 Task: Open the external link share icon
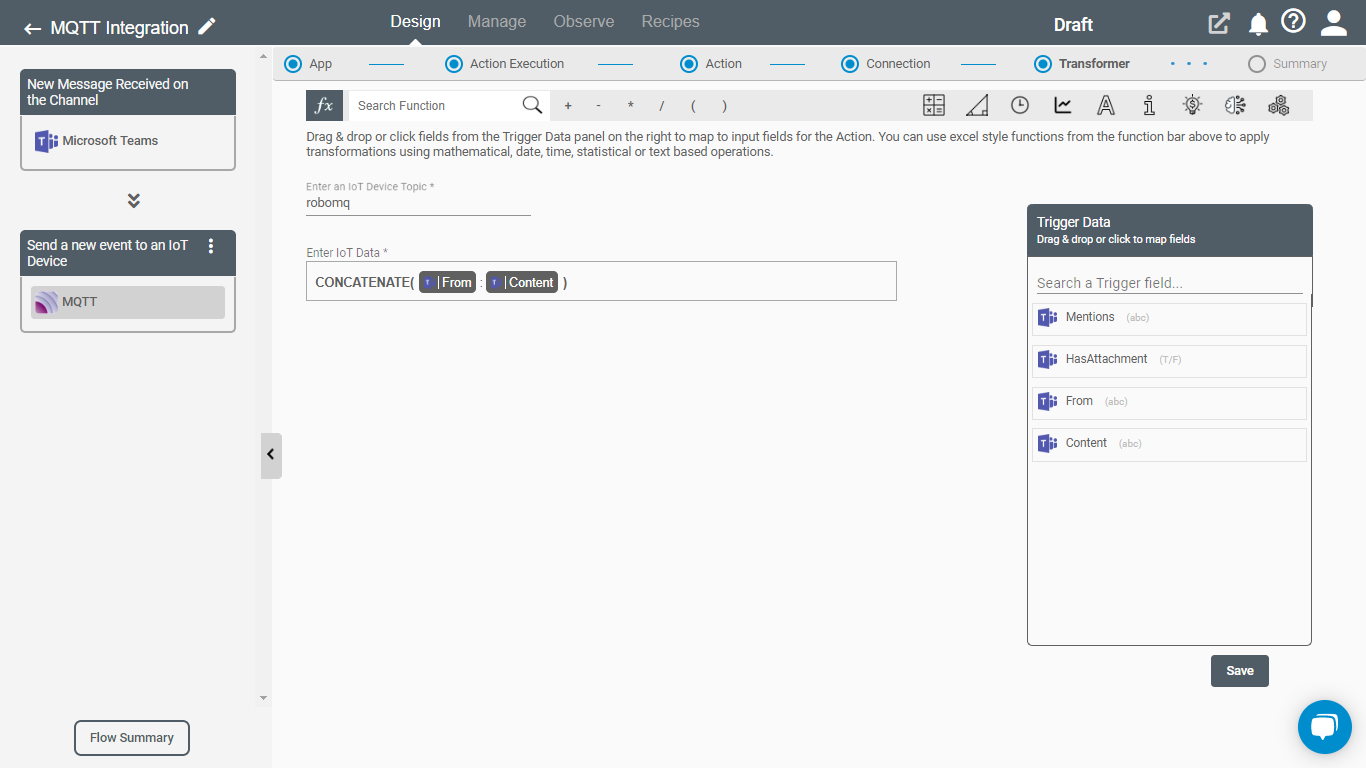coord(1219,24)
